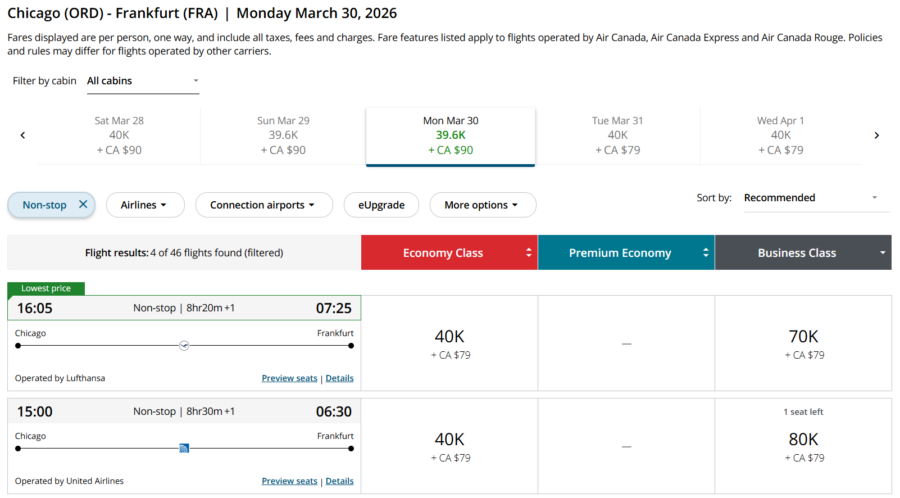Sort by Premium Economy column arrows
Screen dimensions: 900x498
(705, 252)
